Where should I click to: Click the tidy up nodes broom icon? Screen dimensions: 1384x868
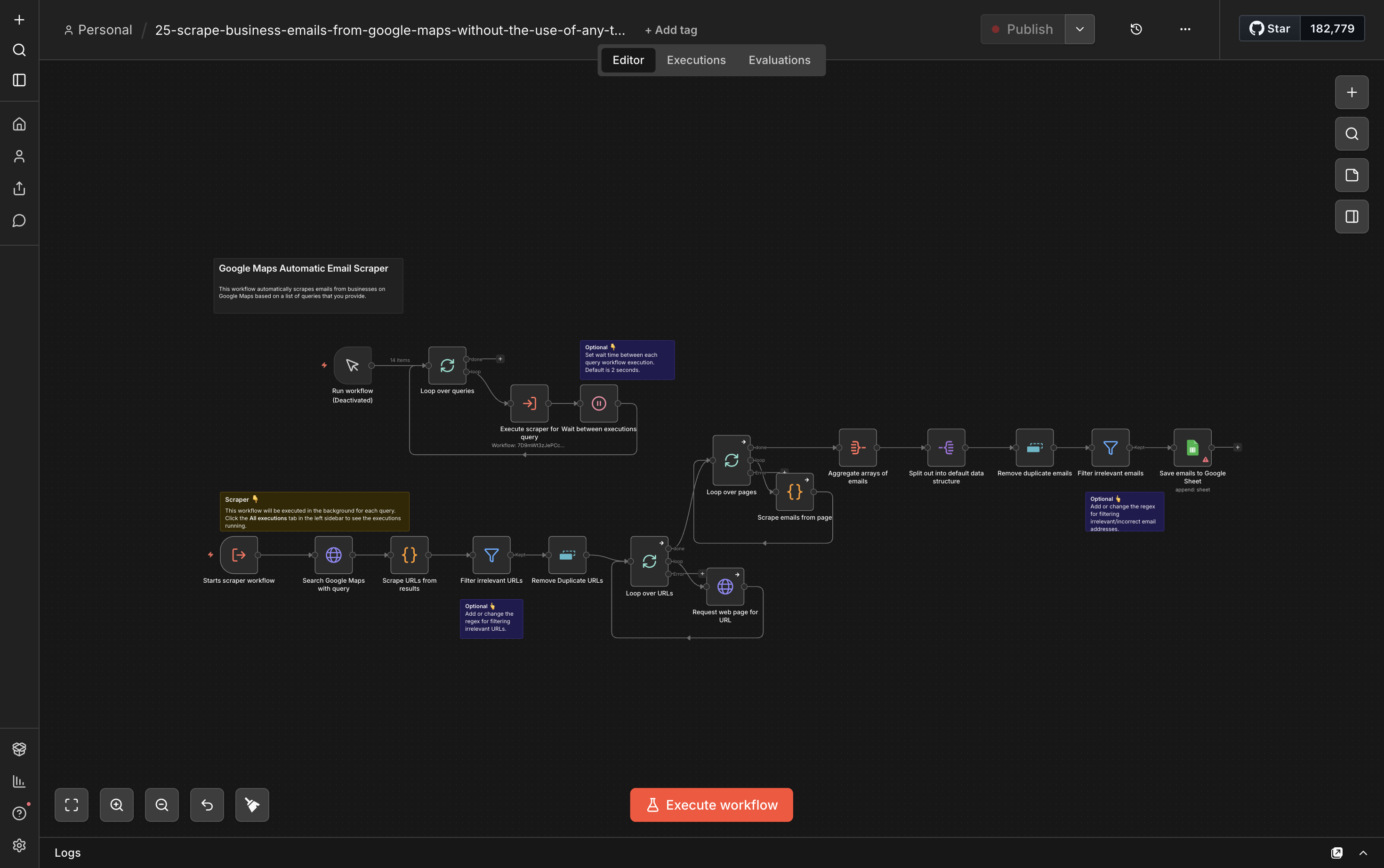(x=252, y=805)
